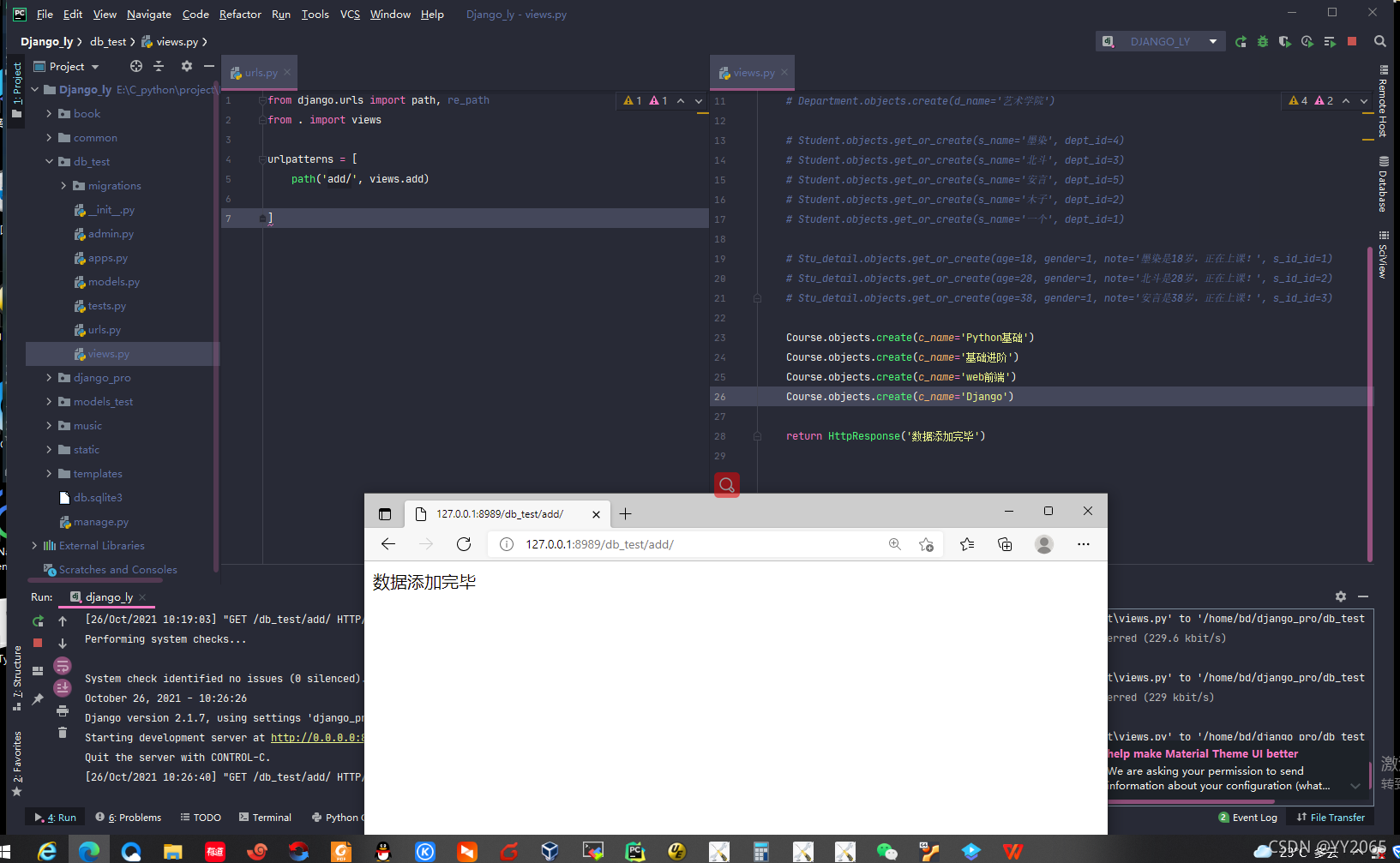
Task: Click the up arrow in Run console
Action: [x=63, y=620]
